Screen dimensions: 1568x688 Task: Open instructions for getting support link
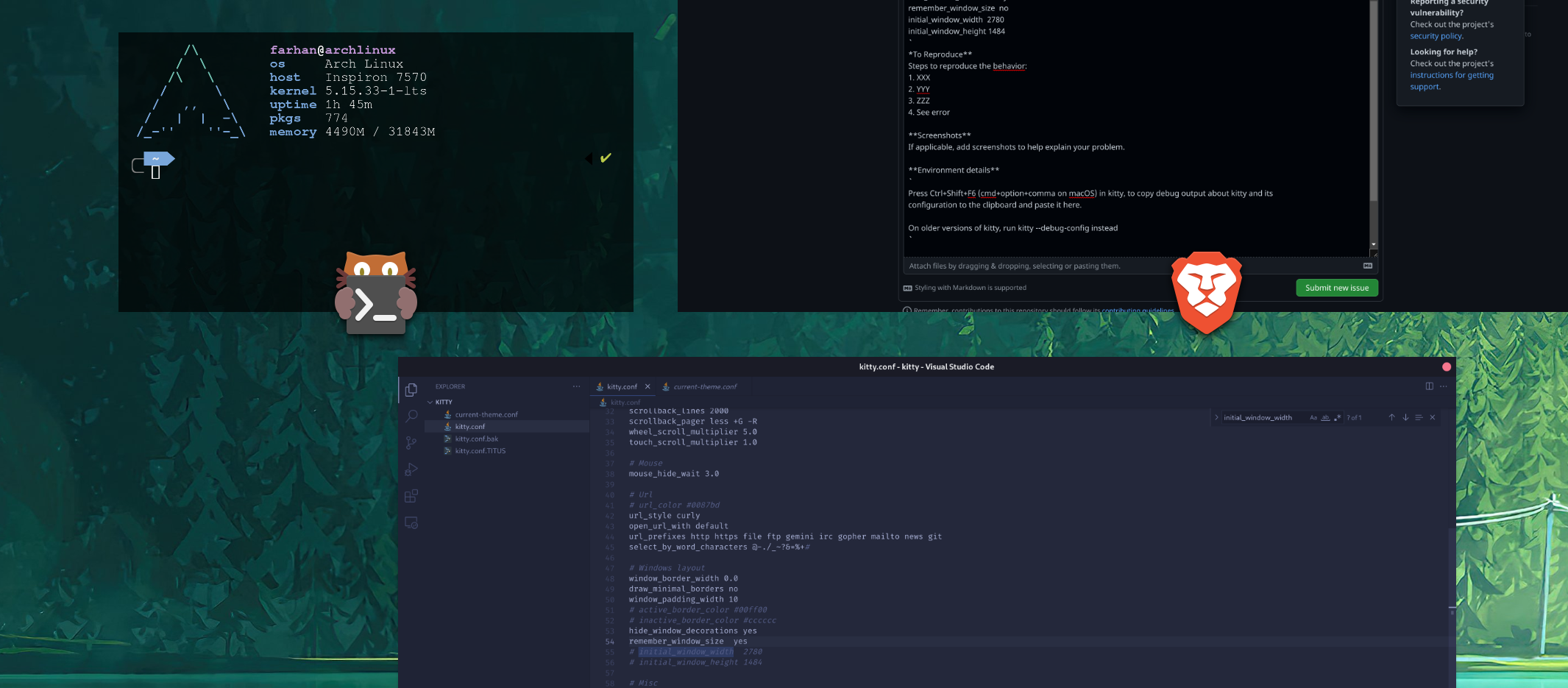pyautogui.click(x=1452, y=81)
